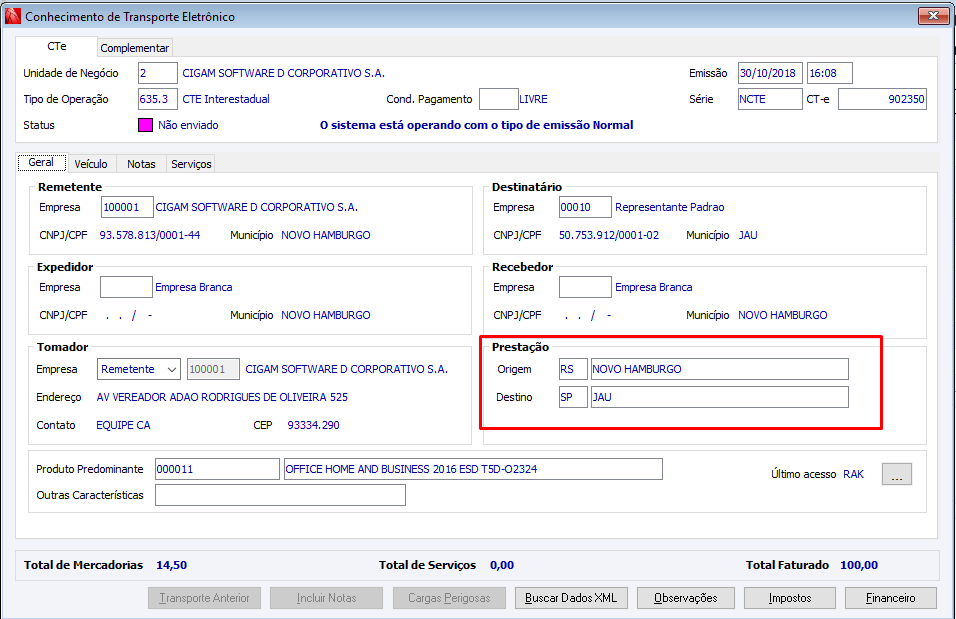Click Empresa Branca text in Recebedor
The height and width of the screenshot is (619, 956).
tap(654, 287)
